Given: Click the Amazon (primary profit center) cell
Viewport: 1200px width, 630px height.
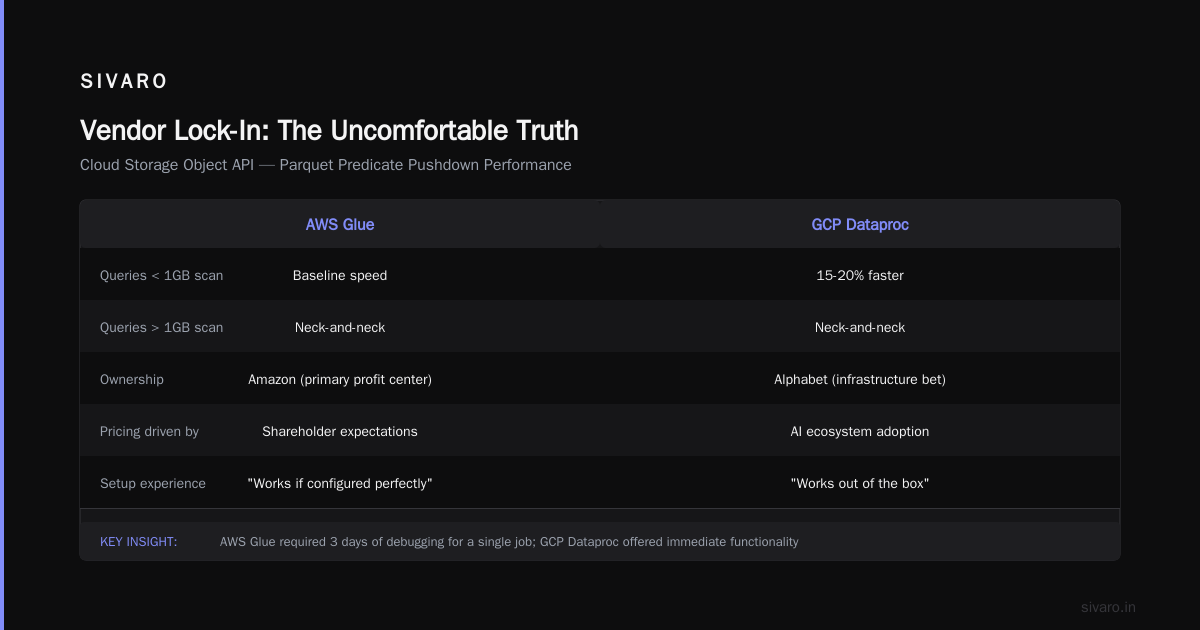Looking at the screenshot, I should click(340, 379).
